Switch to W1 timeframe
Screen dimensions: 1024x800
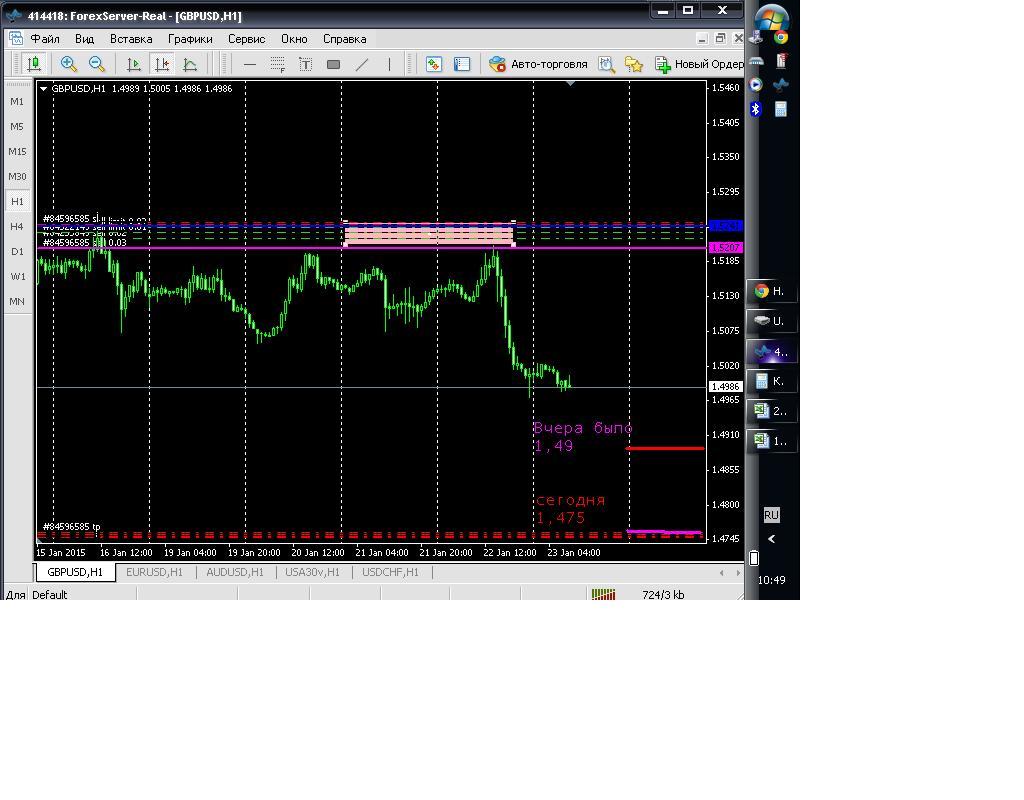[x=17, y=277]
